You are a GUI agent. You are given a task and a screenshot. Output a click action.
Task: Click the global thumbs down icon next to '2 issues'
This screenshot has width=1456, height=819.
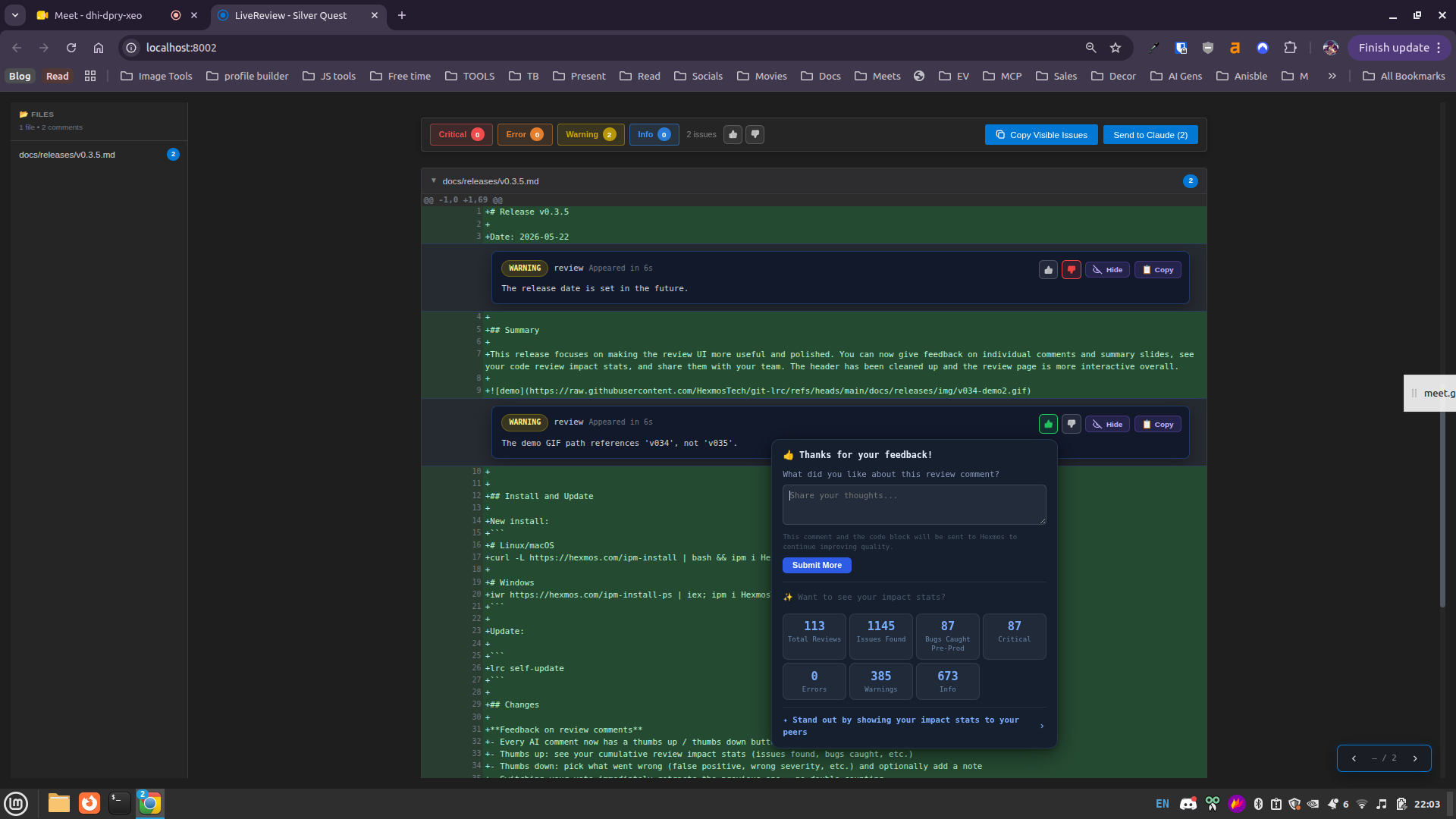[755, 134]
